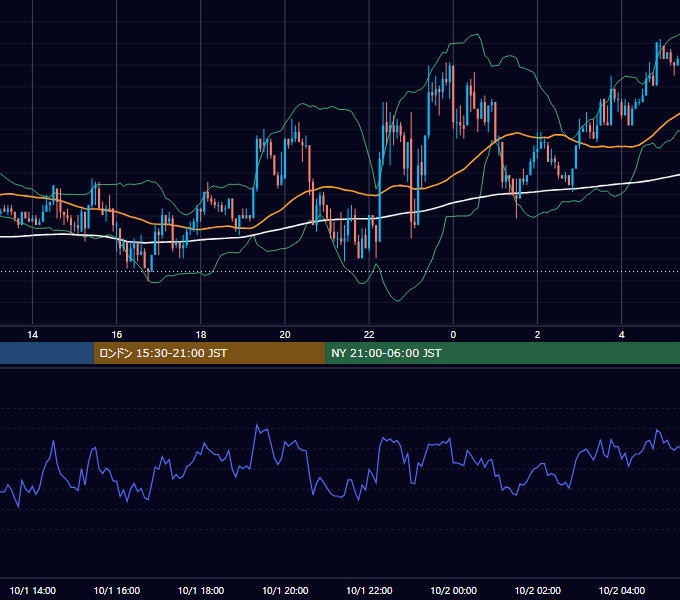The width and height of the screenshot is (680, 600).
Task: Click the 10/2 02:00 date label
Action: tap(537, 590)
